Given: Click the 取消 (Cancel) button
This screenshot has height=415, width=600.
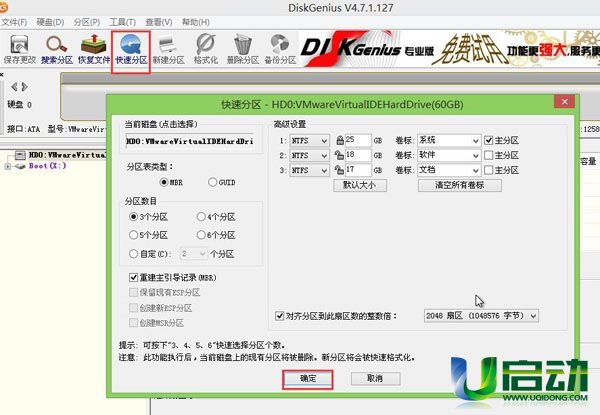Looking at the screenshot, I should coord(375,379).
